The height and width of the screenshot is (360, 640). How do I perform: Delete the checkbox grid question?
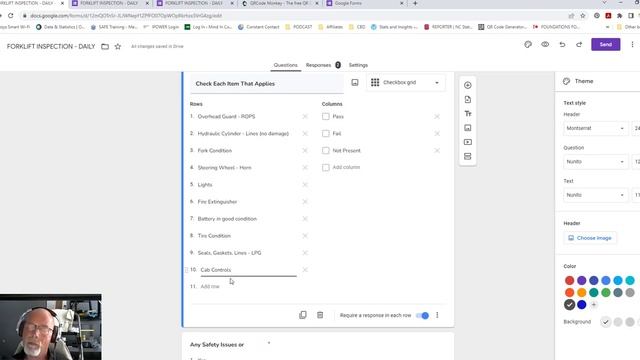point(320,315)
